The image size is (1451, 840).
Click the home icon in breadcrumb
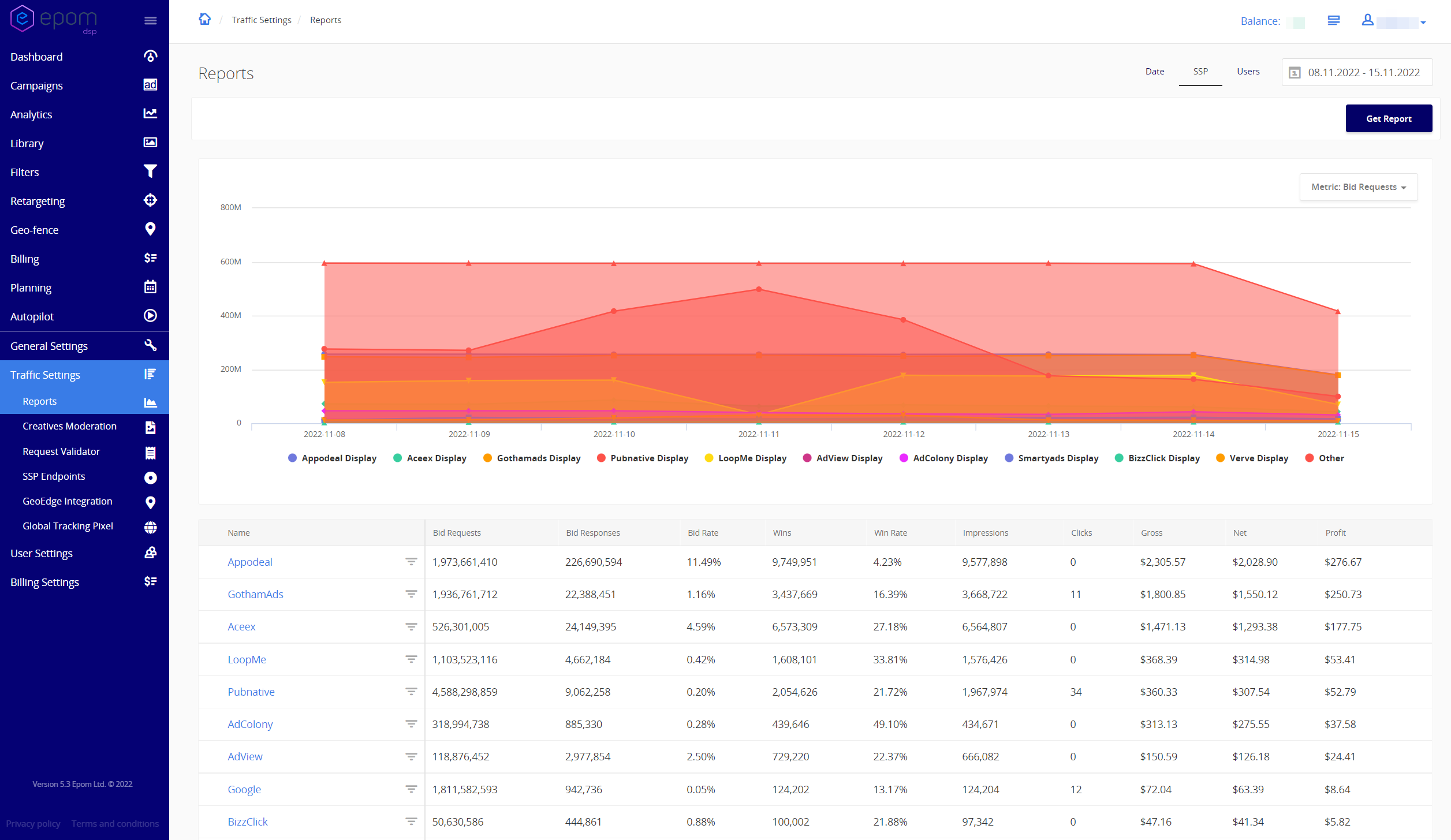coord(204,20)
